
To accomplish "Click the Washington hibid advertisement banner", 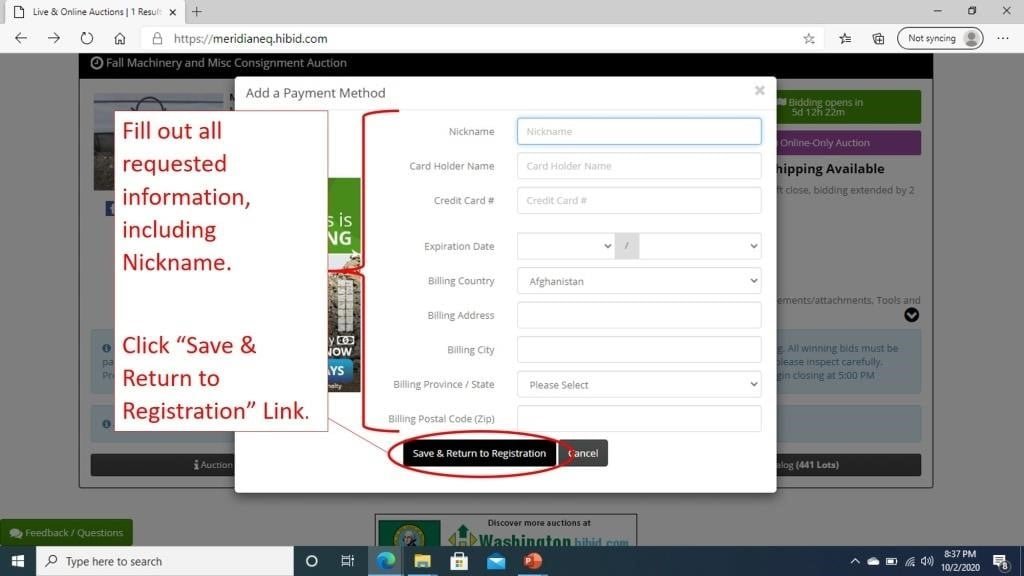I will (x=505, y=530).
